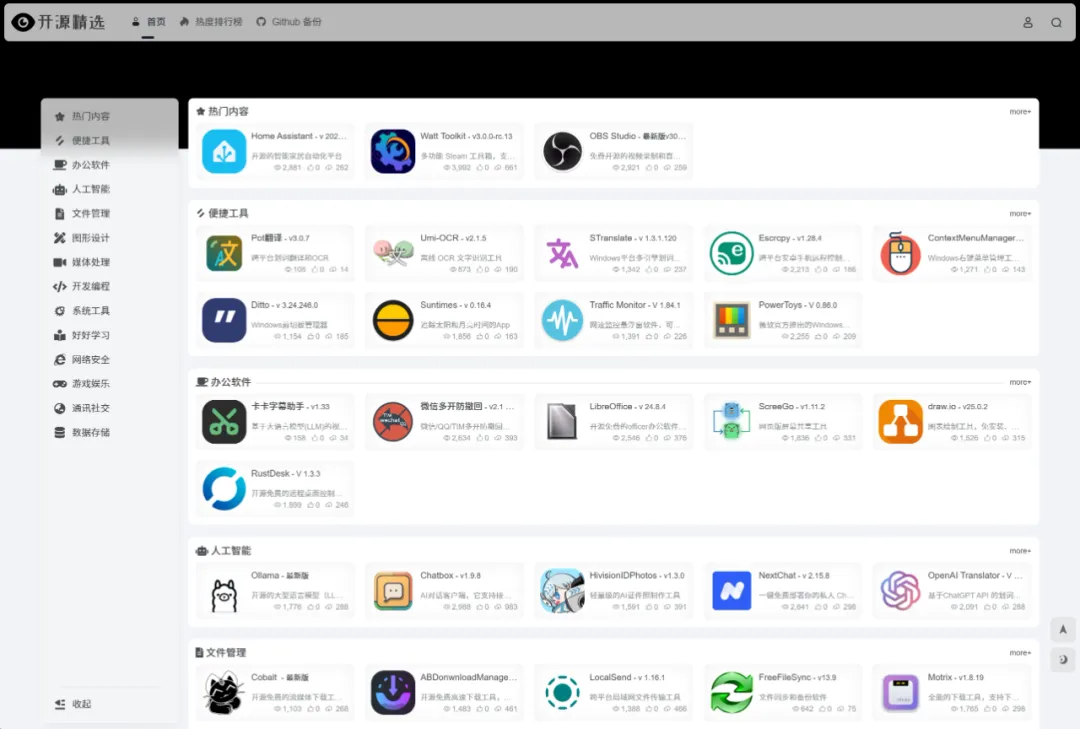Open the Home Assistant app icon
This screenshot has height=729, width=1080.
click(224, 152)
